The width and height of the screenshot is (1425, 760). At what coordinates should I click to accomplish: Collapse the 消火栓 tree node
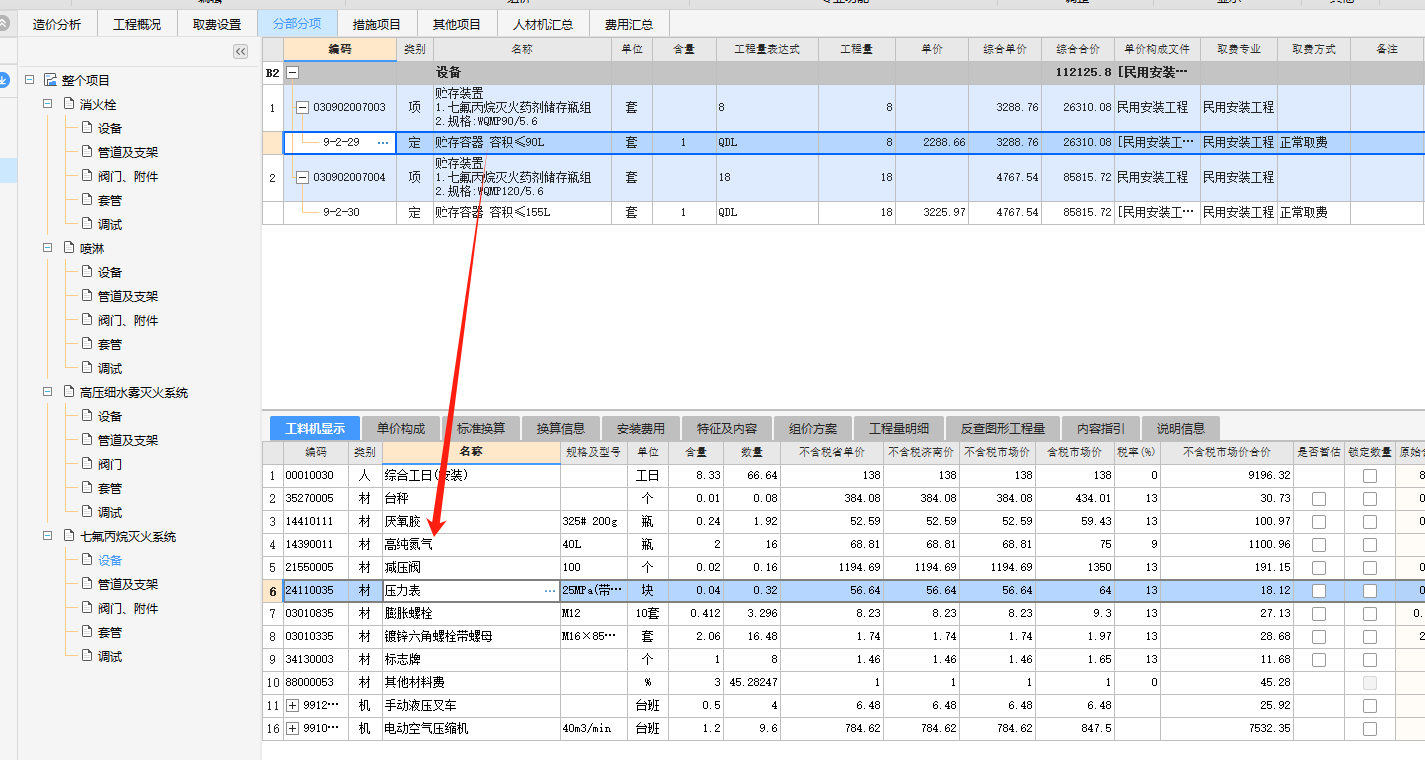click(49, 104)
